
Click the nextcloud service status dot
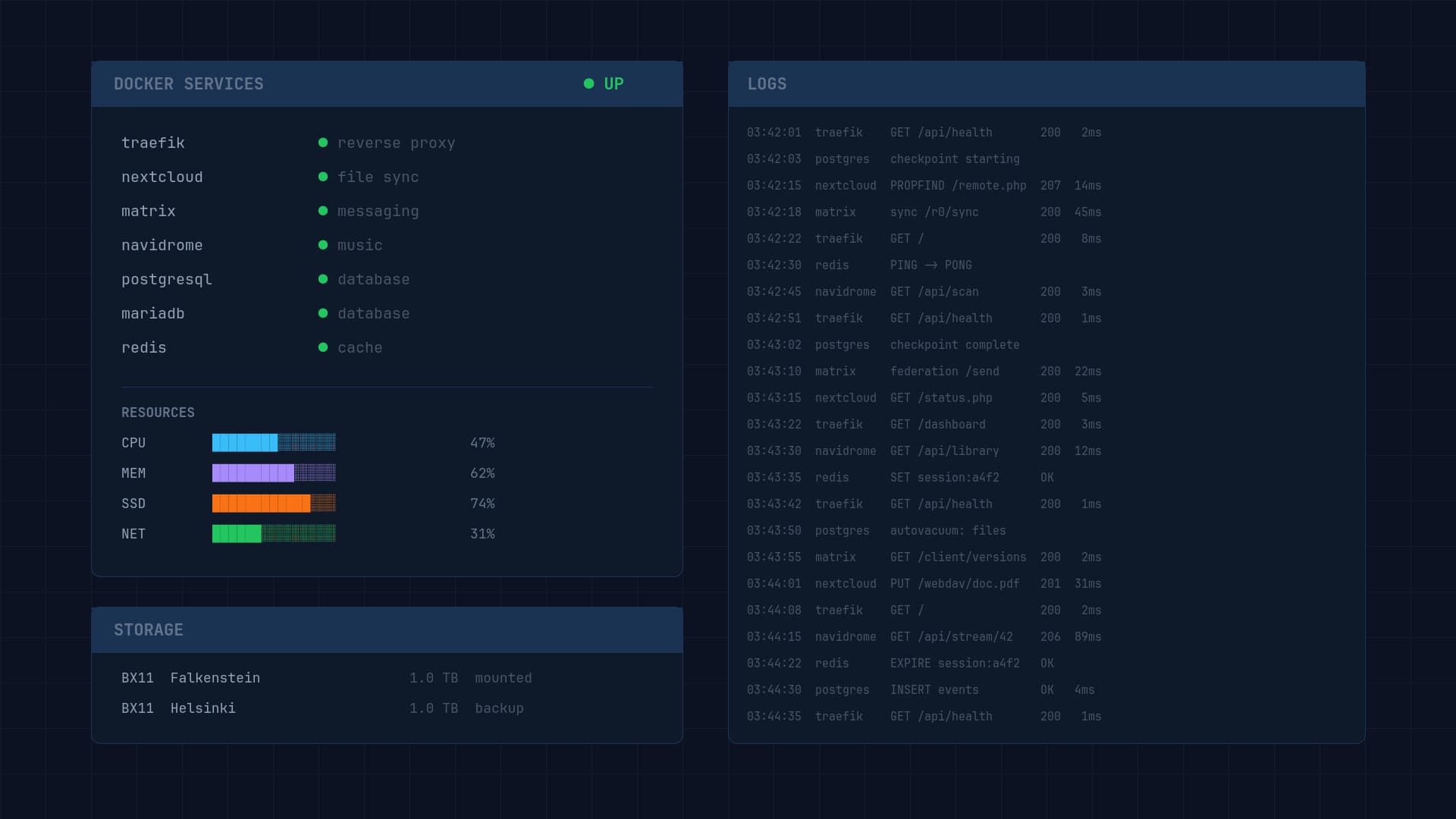click(x=324, y=176)
